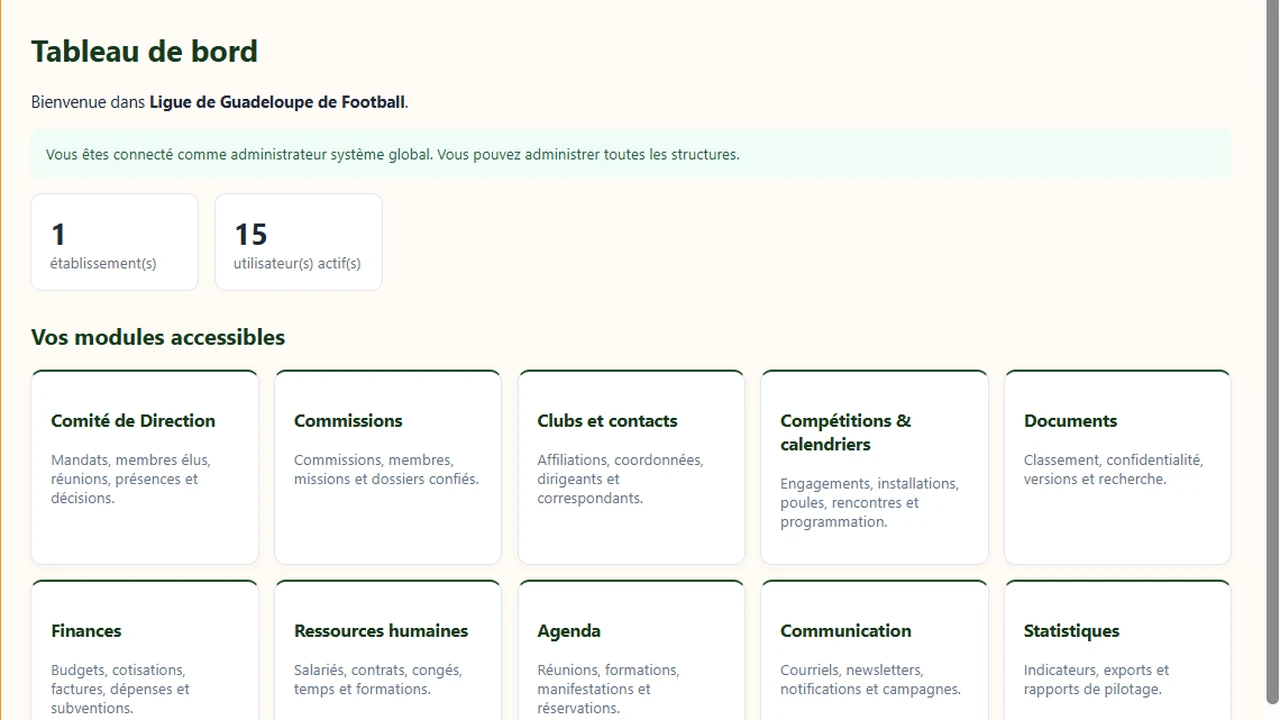Open the Ressources humaines module
The image size is (1280, 720).
click(x=388, y=650)
